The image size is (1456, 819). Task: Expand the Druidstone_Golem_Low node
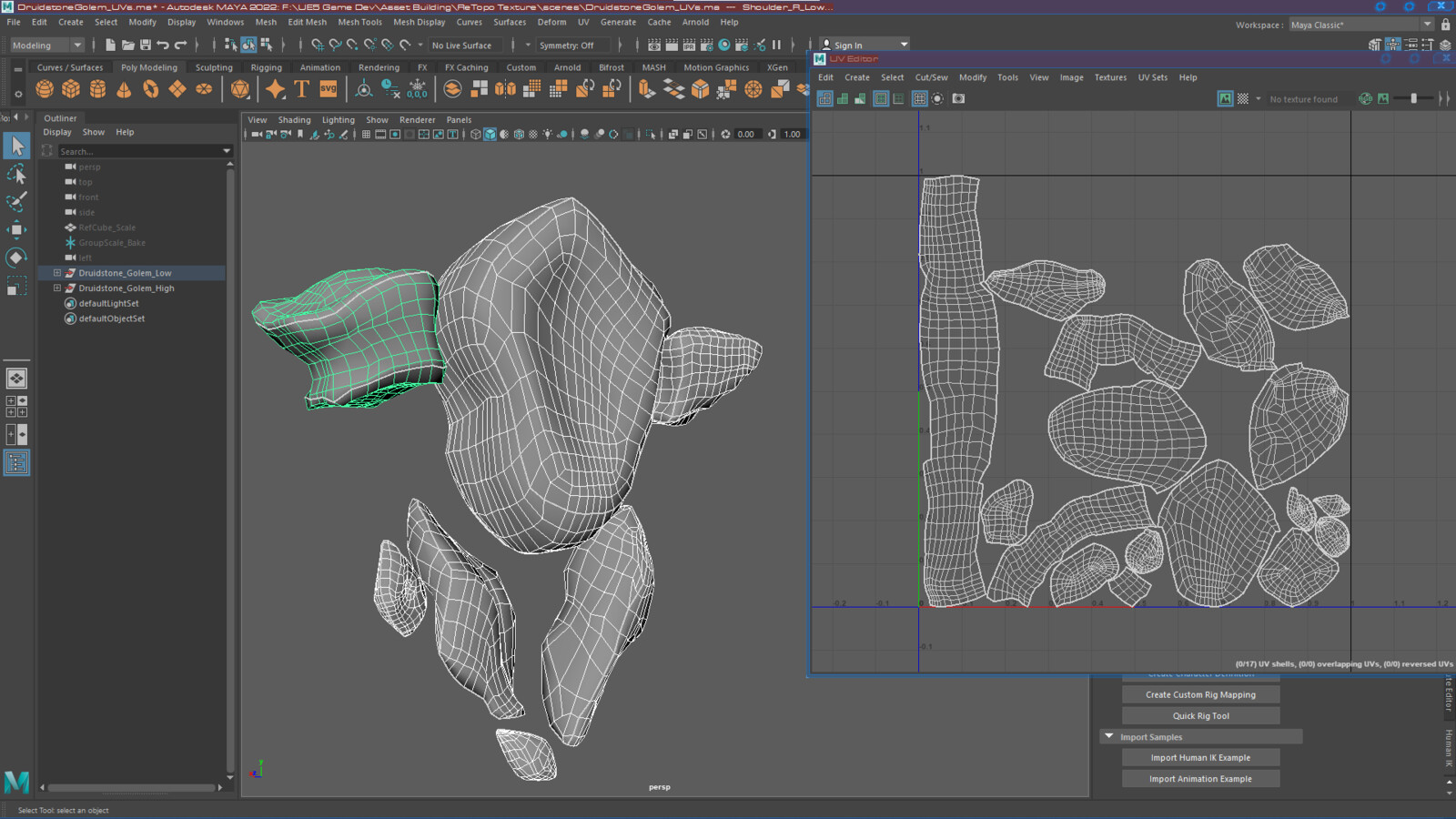point(57,273)
